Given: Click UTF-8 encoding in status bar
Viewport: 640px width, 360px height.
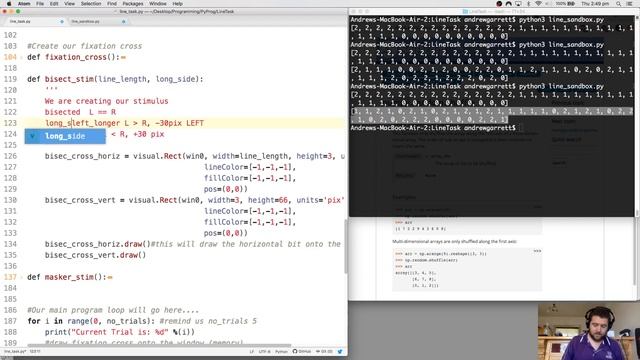Looking at the screenshot, I should 264,351.
